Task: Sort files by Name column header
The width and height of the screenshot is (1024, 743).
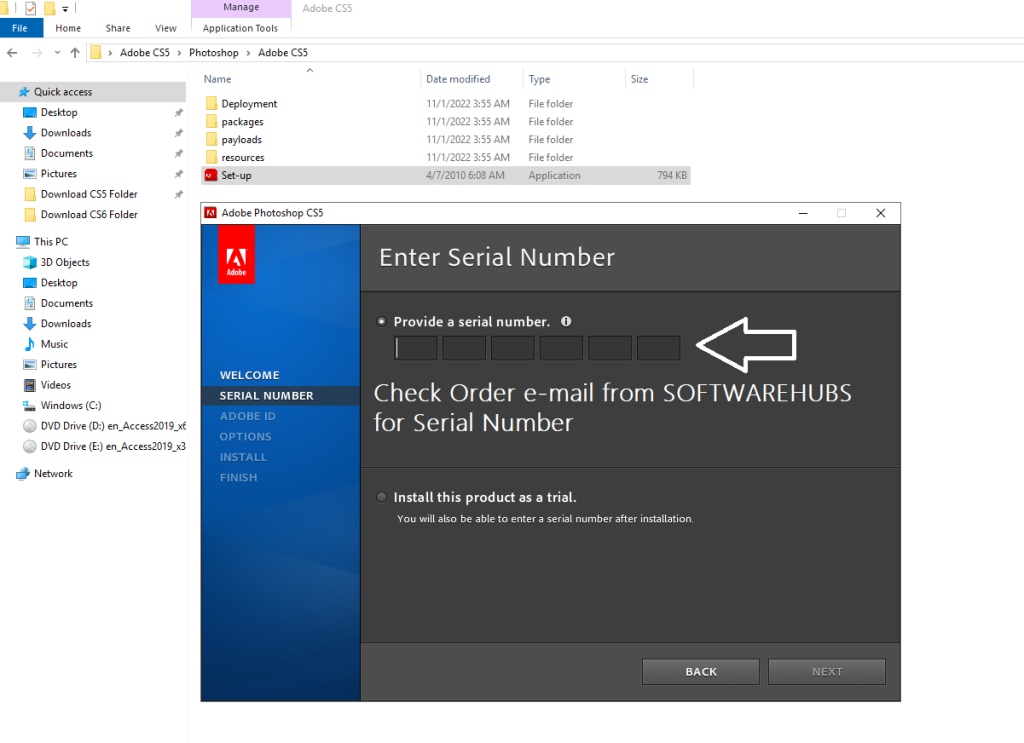Action: 217,79
